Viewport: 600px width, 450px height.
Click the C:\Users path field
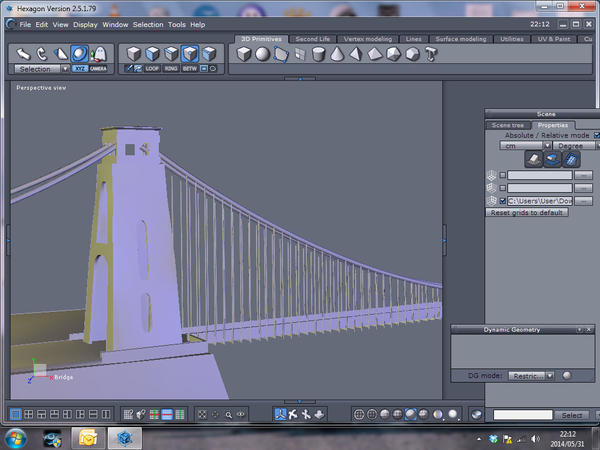point(540,201)
